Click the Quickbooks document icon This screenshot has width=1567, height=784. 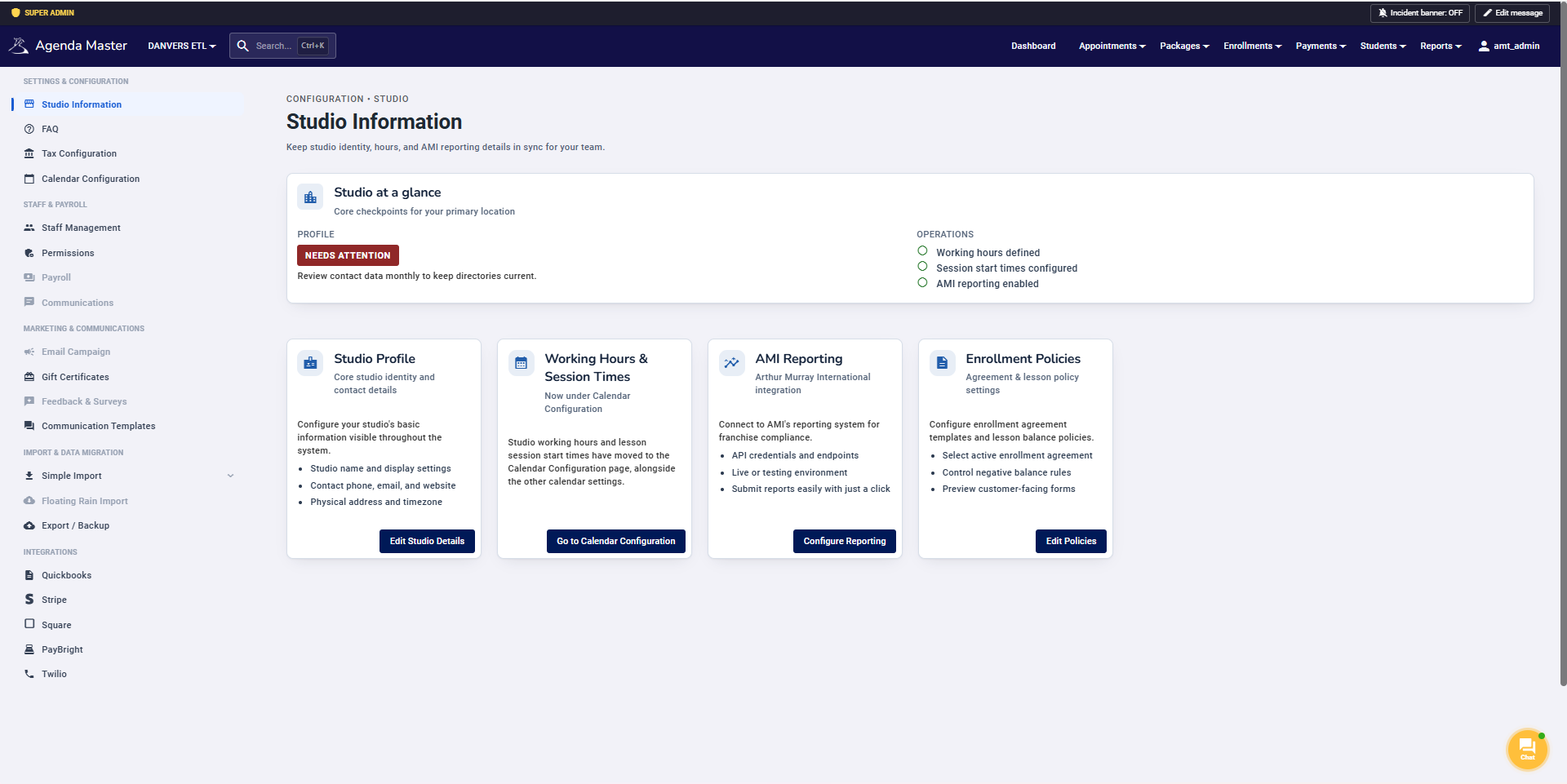tap(29, 575)
